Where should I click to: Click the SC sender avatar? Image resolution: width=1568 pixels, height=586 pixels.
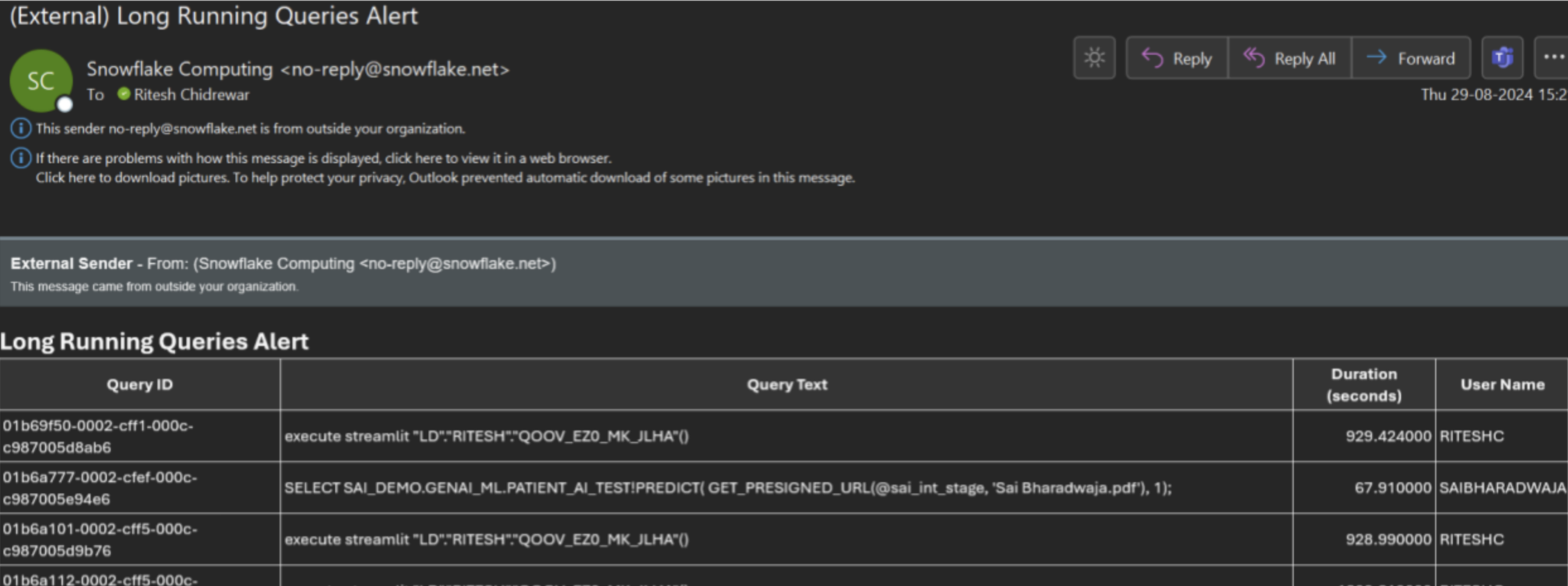(x=41, y=81)
